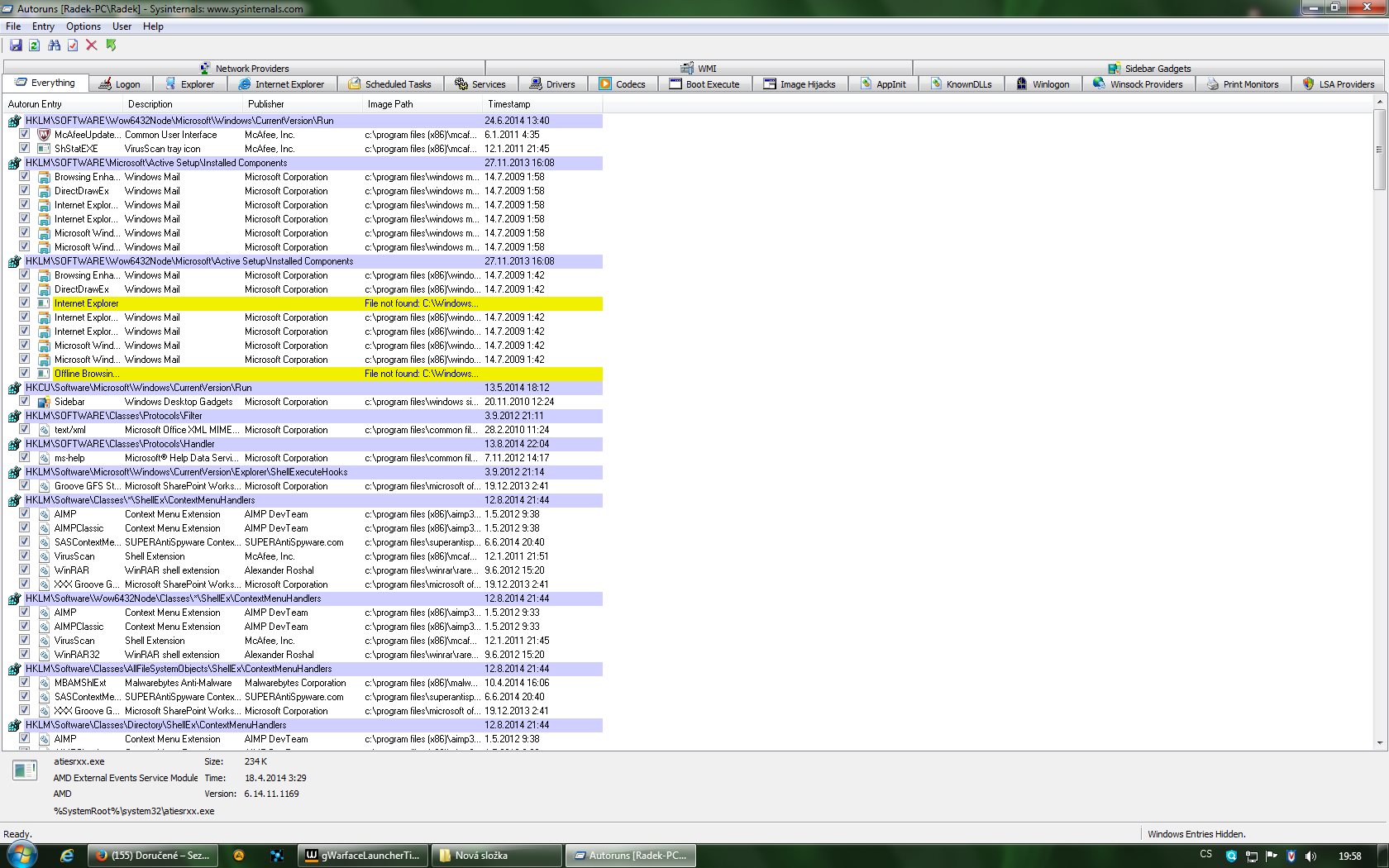Click the Refresh toolbar icon
Viewport: 1389px width, 868px height.
[34, 45]
